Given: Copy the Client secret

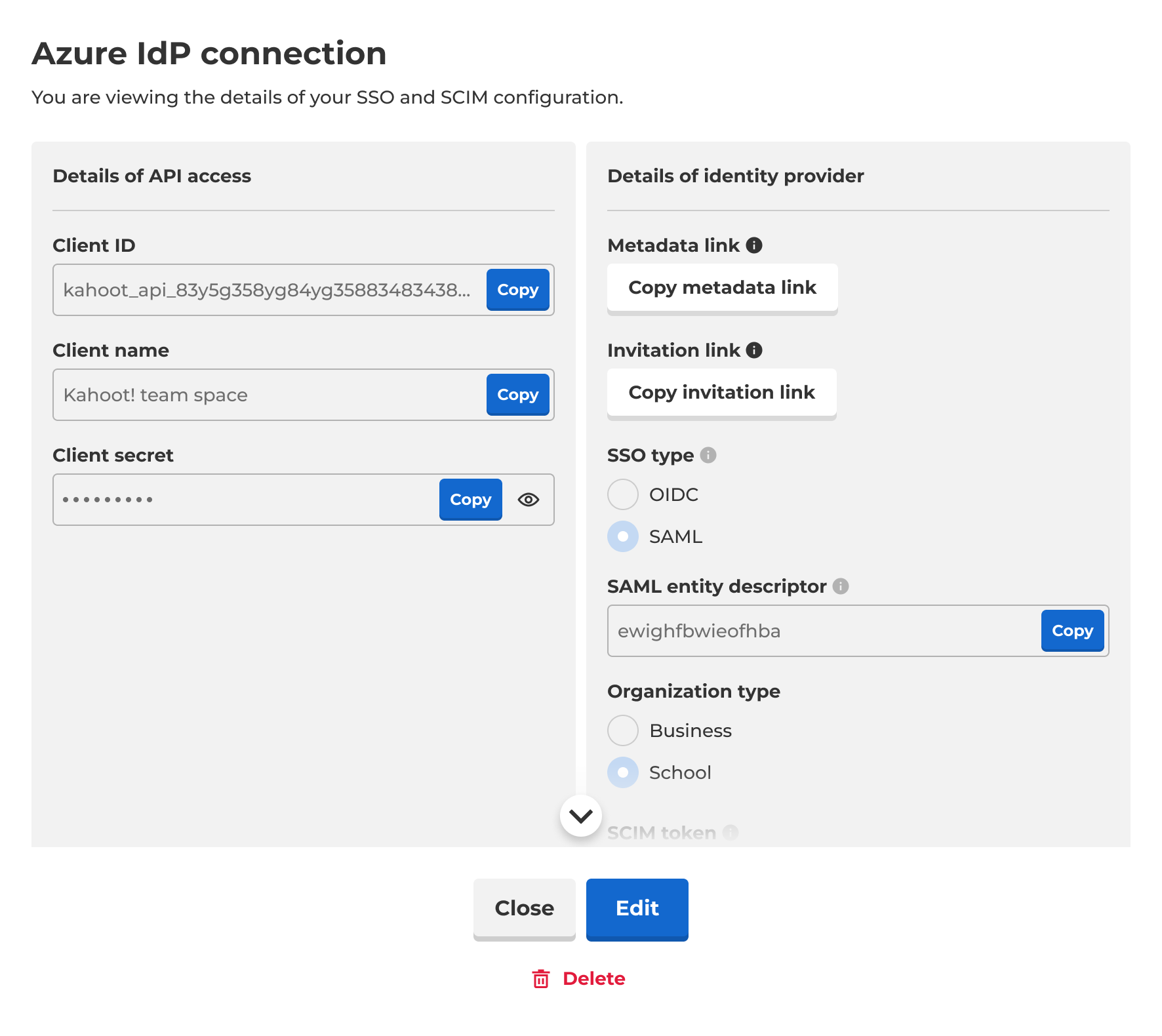Looking at the screenshot, I should coord(470,500).
